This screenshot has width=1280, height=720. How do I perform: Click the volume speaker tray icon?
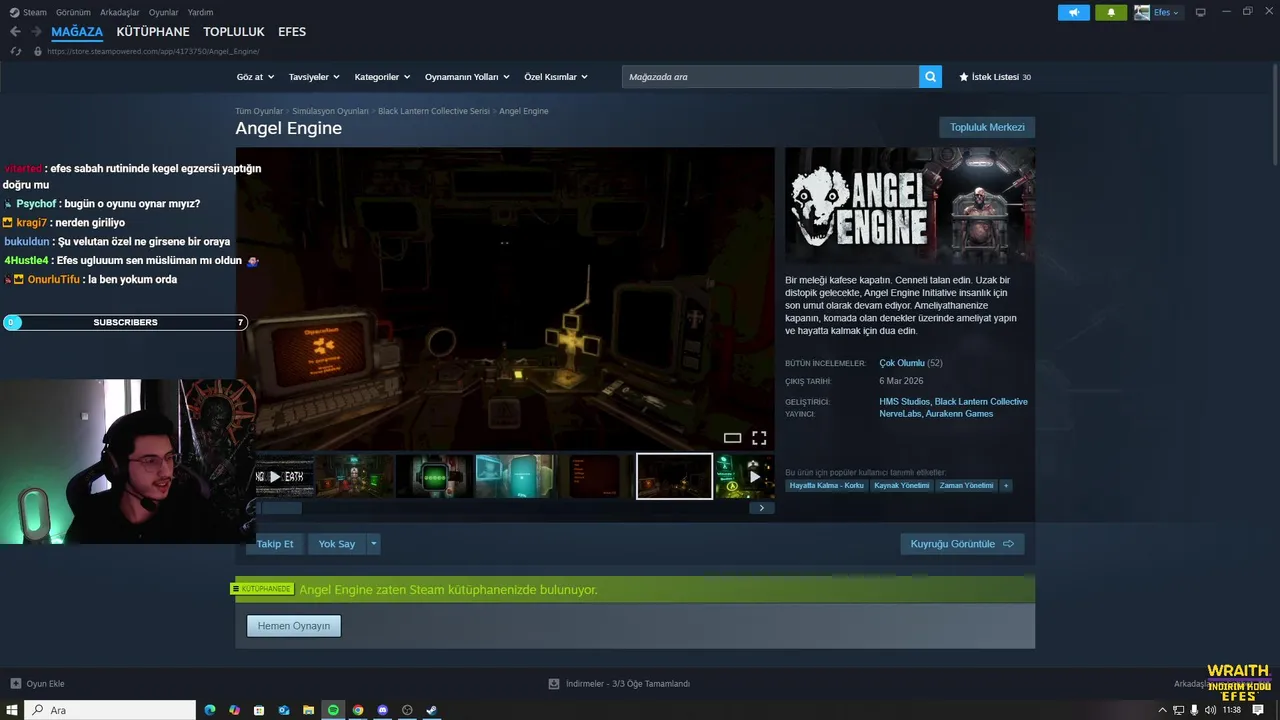pos(1211,710)
